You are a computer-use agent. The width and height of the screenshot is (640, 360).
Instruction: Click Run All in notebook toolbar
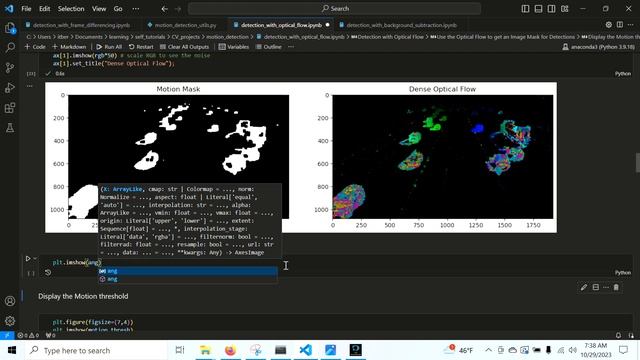pyautogui.click(x=109, y=47)
